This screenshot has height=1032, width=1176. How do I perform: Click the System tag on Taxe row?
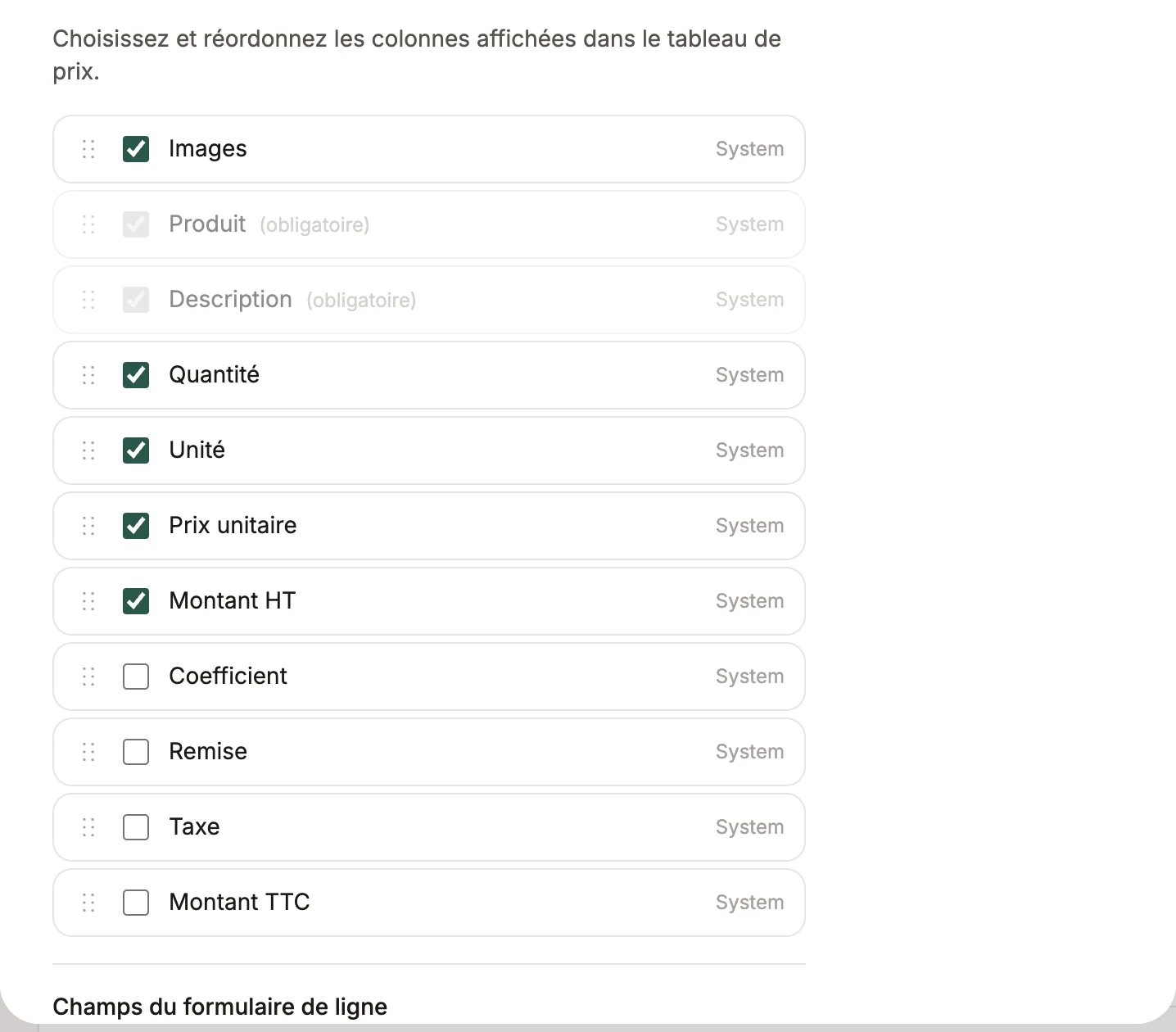coord(750,827)
